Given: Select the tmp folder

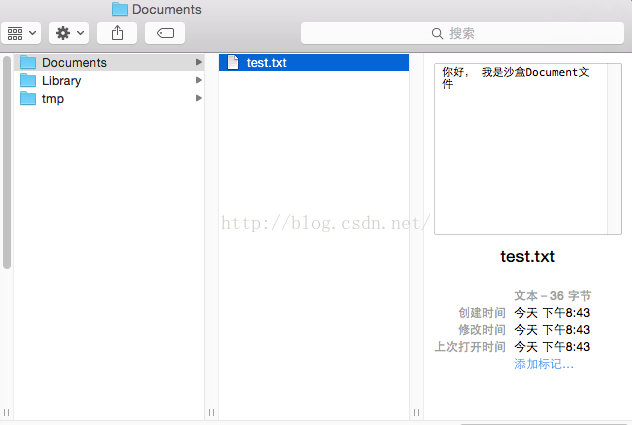Looking at the screenshot, I should pos(109,98).
